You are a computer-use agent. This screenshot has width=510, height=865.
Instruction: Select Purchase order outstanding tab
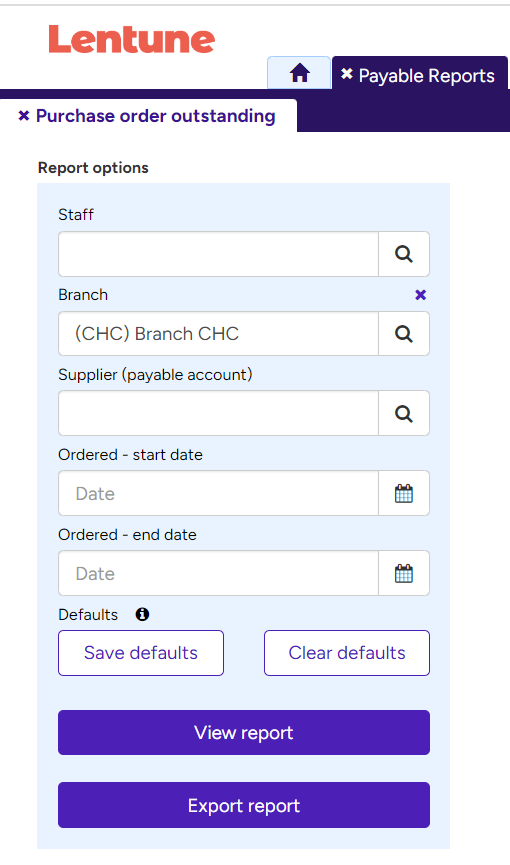coord(156,116)
